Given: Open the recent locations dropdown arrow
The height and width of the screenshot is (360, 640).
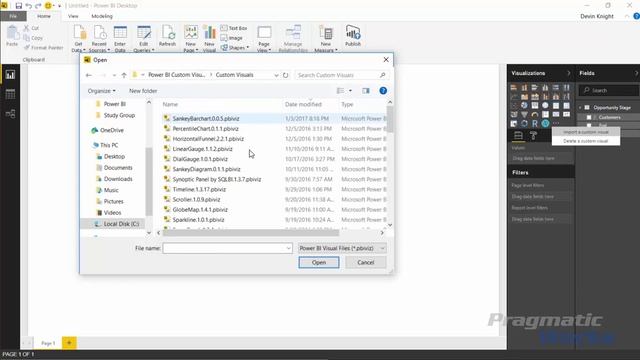Looking at the screenshot, I should [114, 75].
